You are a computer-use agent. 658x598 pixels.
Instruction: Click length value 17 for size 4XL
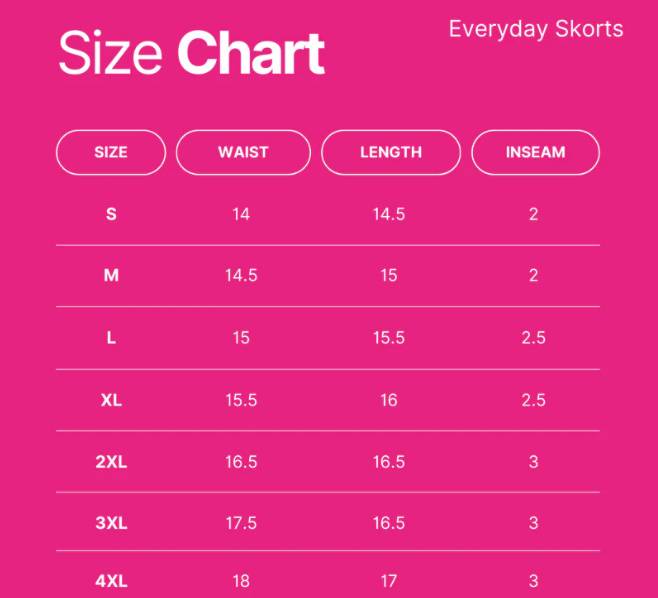pyautogui.click(x=389, y=581)
